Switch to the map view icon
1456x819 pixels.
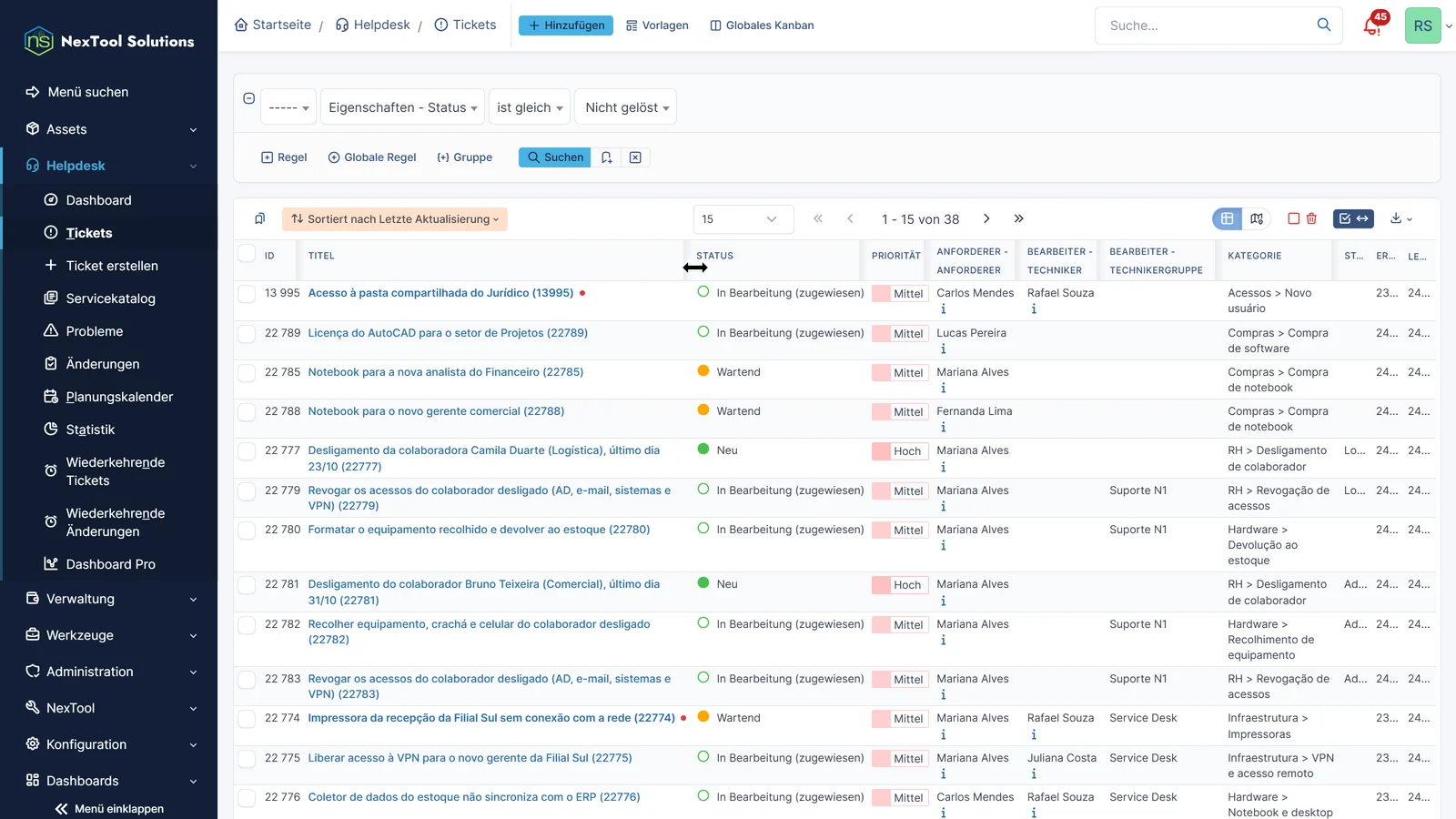coord(1257,218)
